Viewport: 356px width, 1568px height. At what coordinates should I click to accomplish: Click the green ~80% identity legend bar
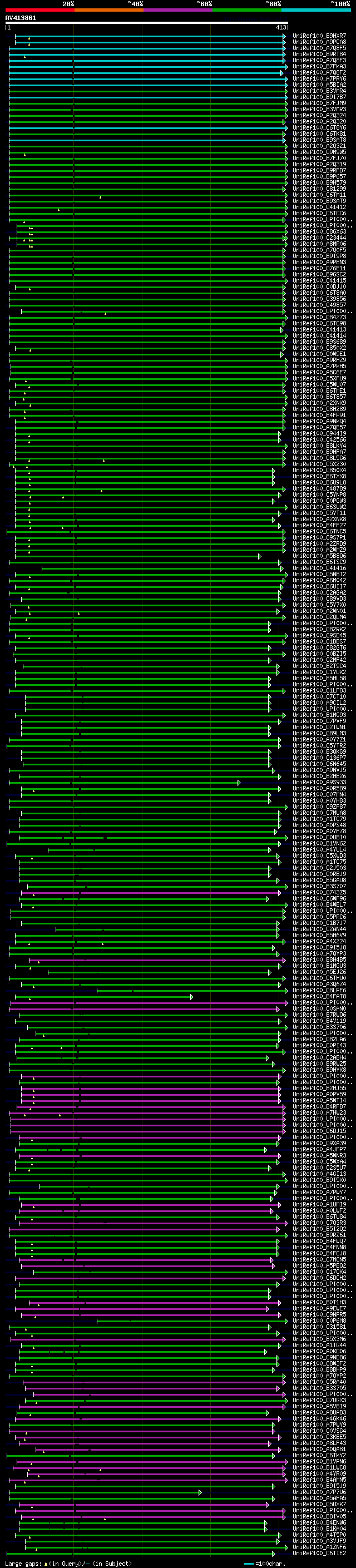click(x=247, y=10)
